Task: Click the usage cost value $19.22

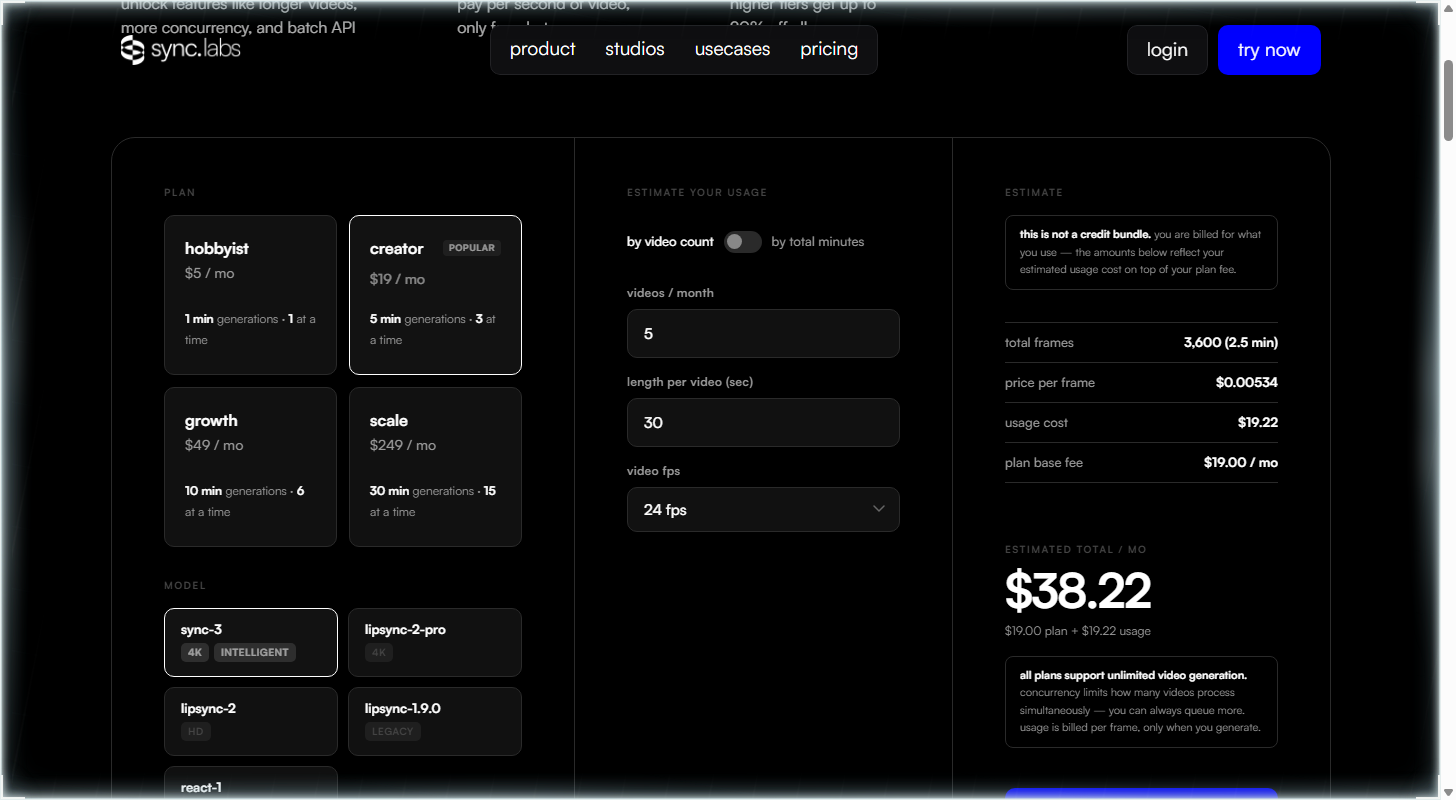Action: point(1258,423)
